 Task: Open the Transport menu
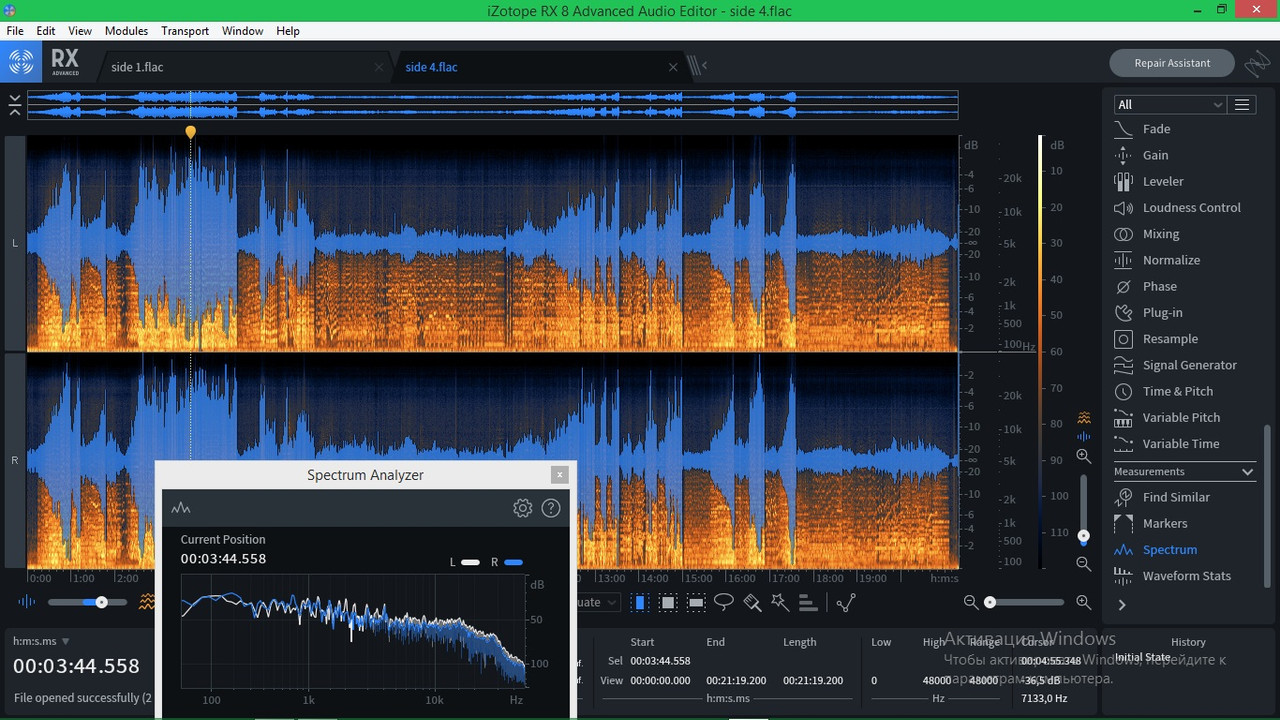click(185, 31)
